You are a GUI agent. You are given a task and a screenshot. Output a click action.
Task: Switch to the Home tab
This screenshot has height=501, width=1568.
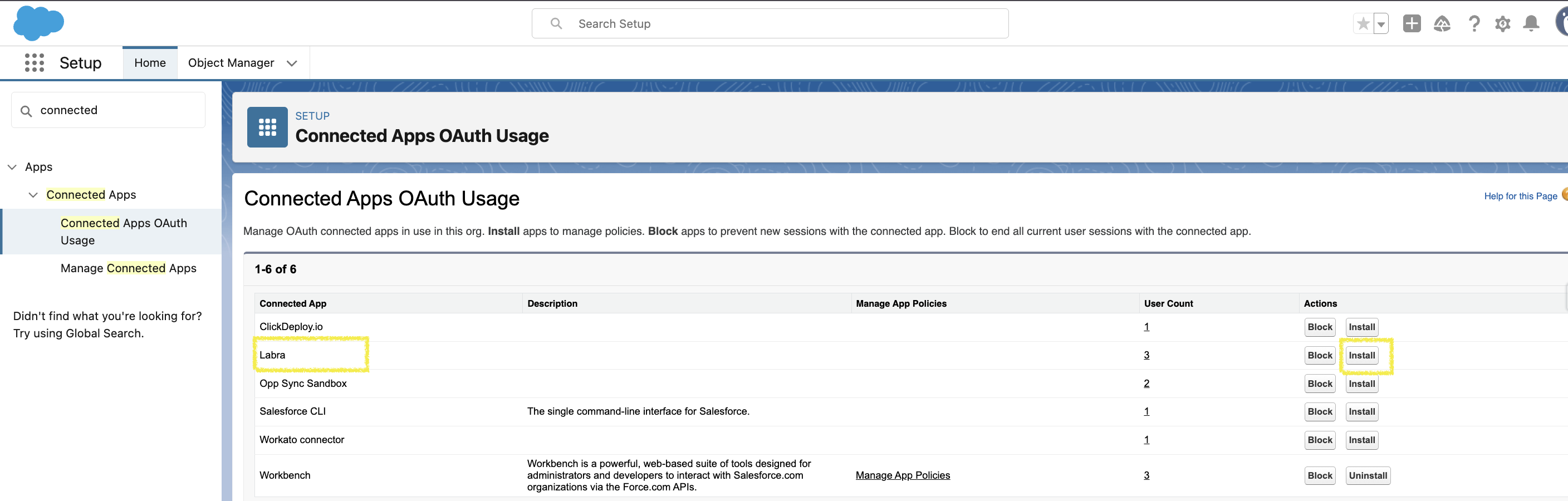(x=150, y=63)
